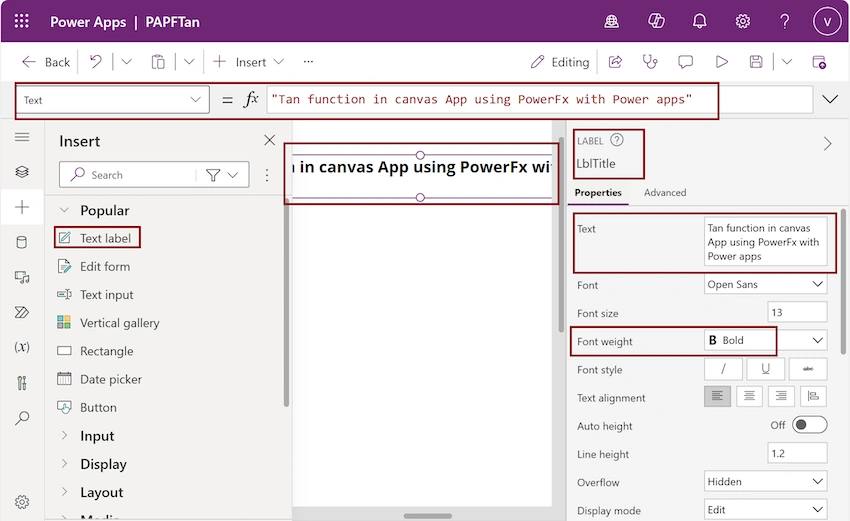Open the help question mark in header

click(784, 21)
